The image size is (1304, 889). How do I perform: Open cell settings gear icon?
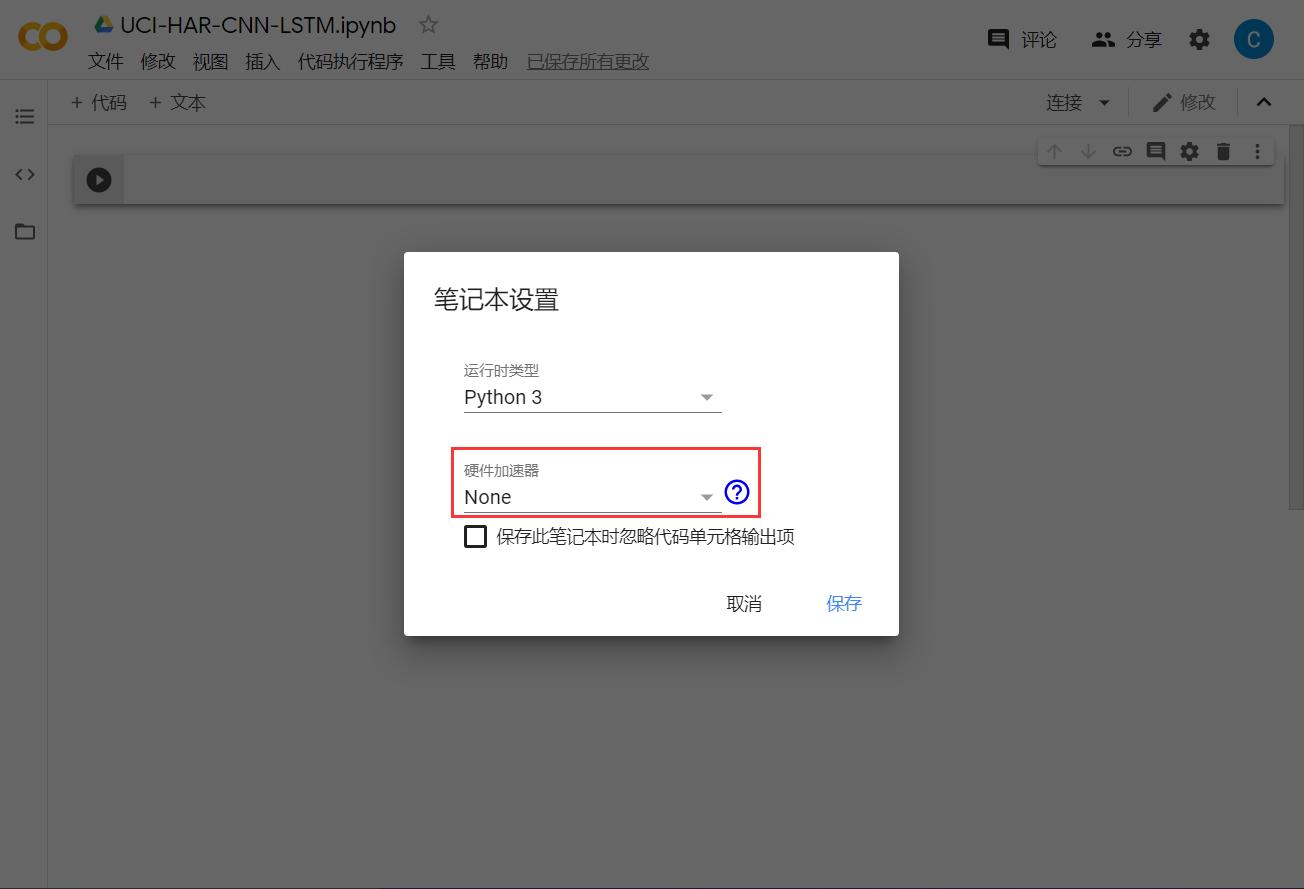point(1189,152)
